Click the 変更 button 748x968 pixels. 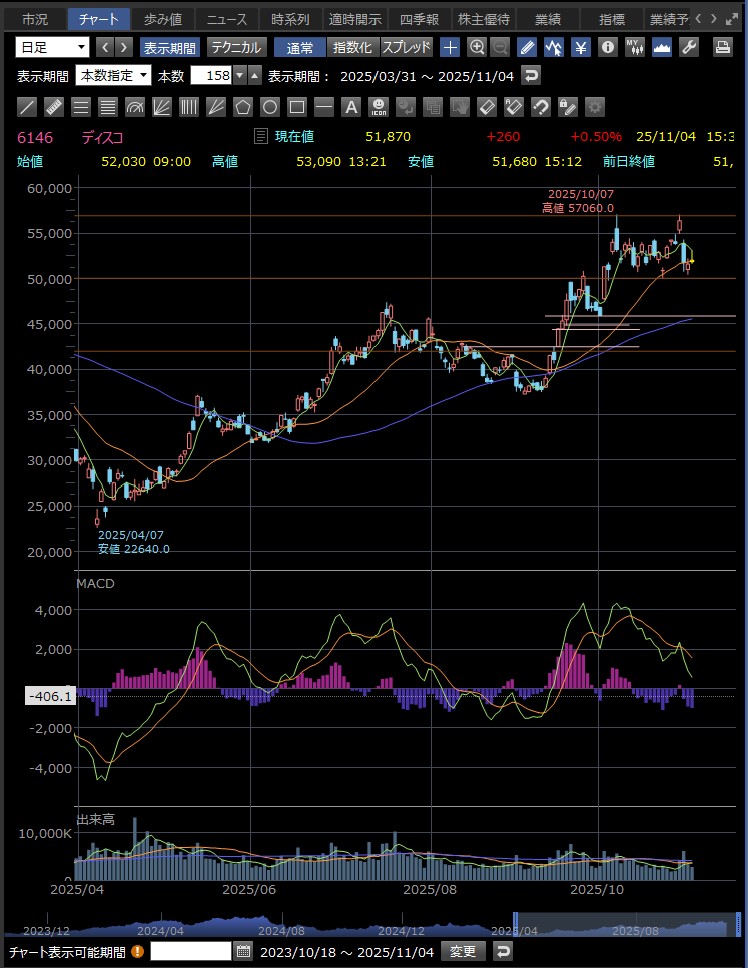[x=463, y=951]
